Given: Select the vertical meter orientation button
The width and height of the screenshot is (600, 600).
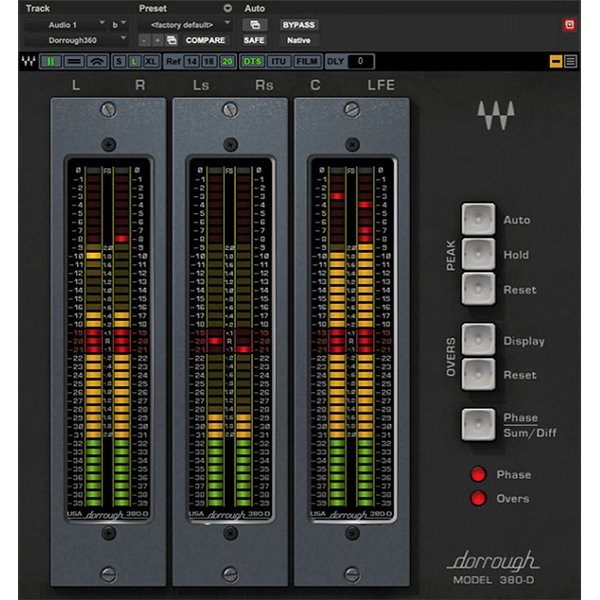Looking at the screenshot, I should [51, 61].
